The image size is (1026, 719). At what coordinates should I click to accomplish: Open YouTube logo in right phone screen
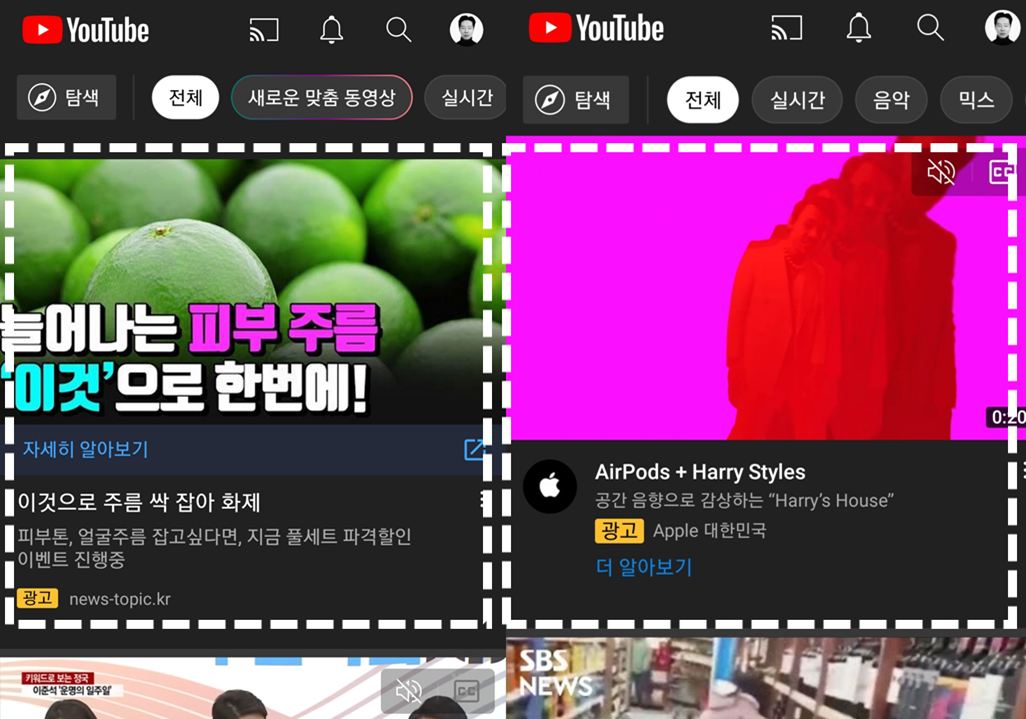[x=596, y=28]
